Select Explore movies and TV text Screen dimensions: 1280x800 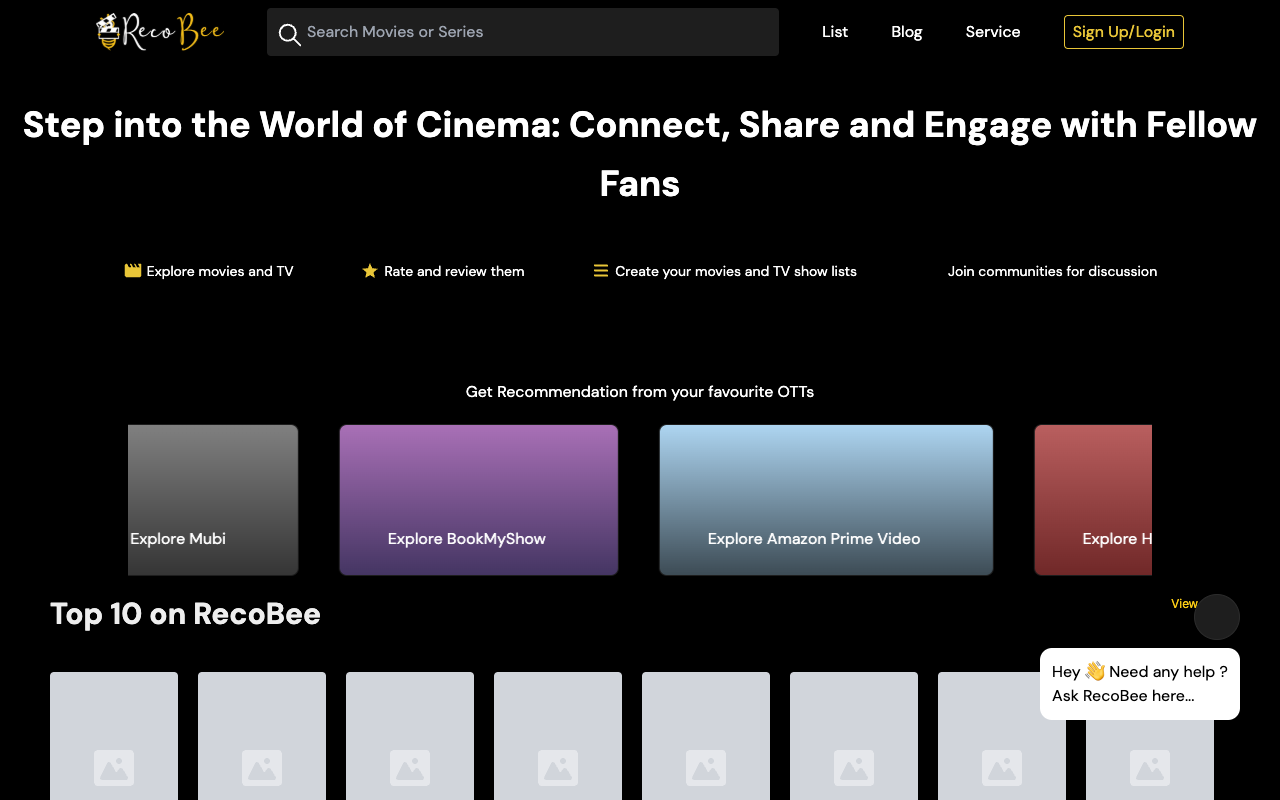pyautogui.click(x=220, y=271)
